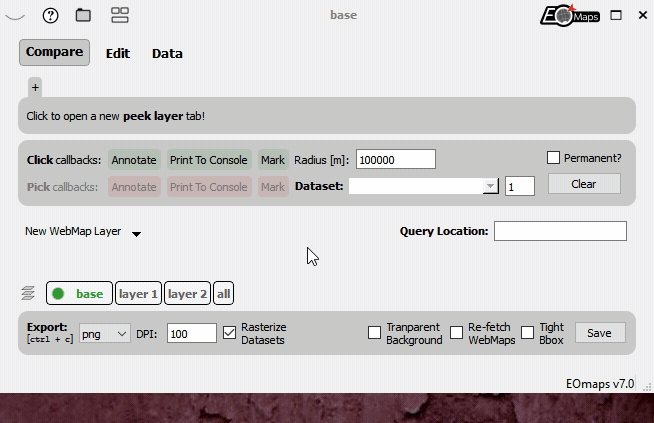Viewport: 654px width, 423px height.
Task: Switch to the Data tab
Action: (167, 53)
